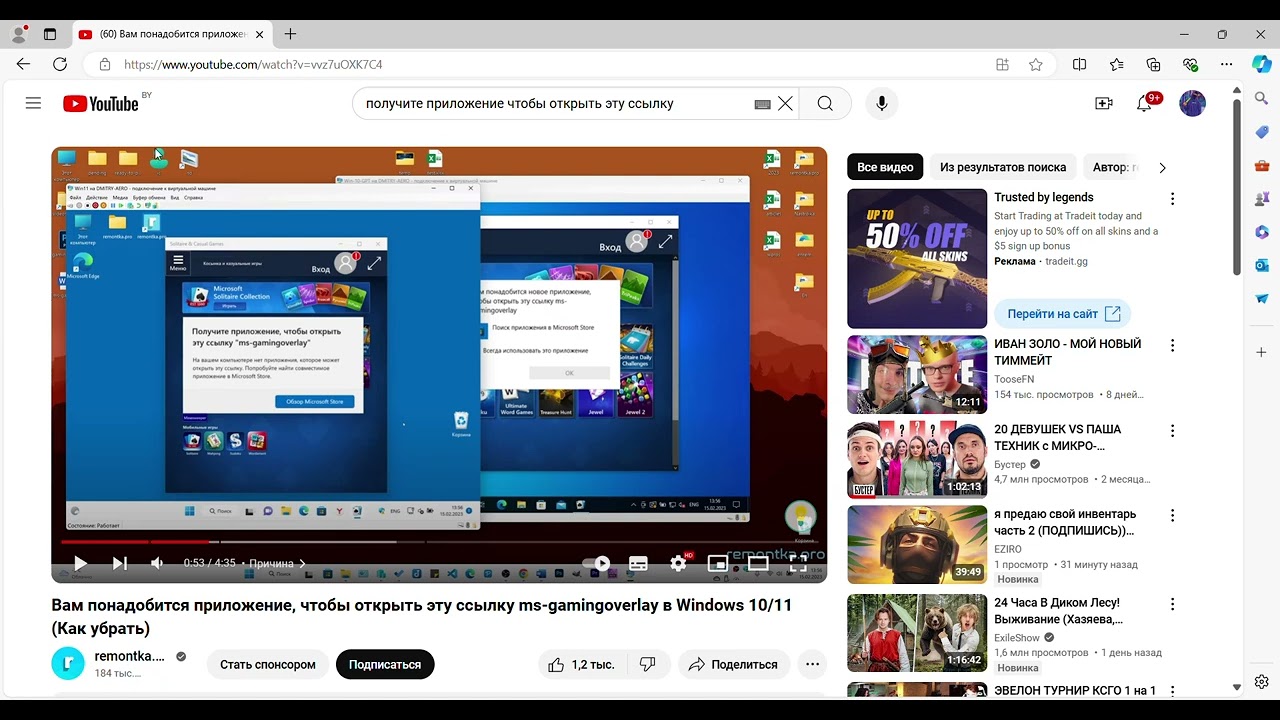This screenshot has width=1280, height=720.
Task: Open Outlook in Edge sidebar
Action: pyautogui.click(x=1262, y=265)
